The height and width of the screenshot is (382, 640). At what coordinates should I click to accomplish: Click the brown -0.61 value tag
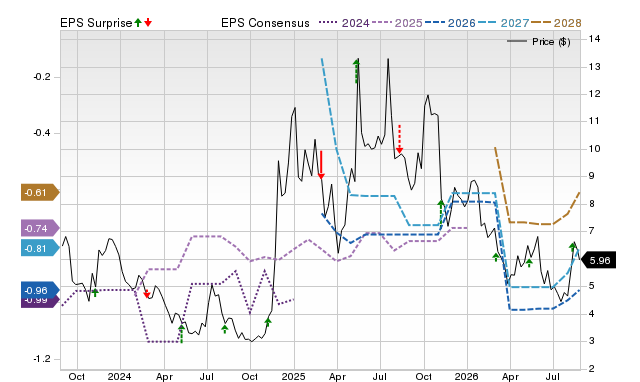(40, 193)
